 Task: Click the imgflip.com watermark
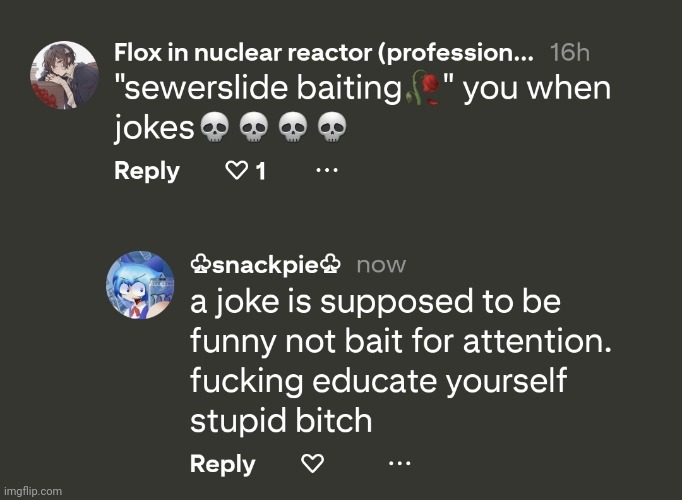click(x=33, y=491)
